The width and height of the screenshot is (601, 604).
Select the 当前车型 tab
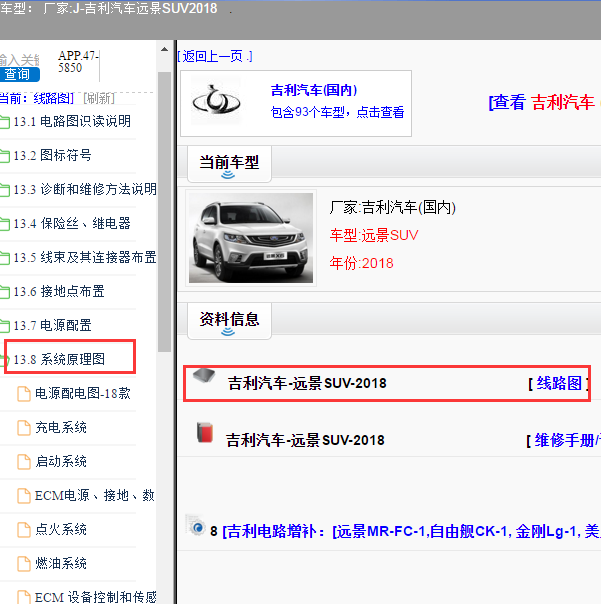[229, 164]
